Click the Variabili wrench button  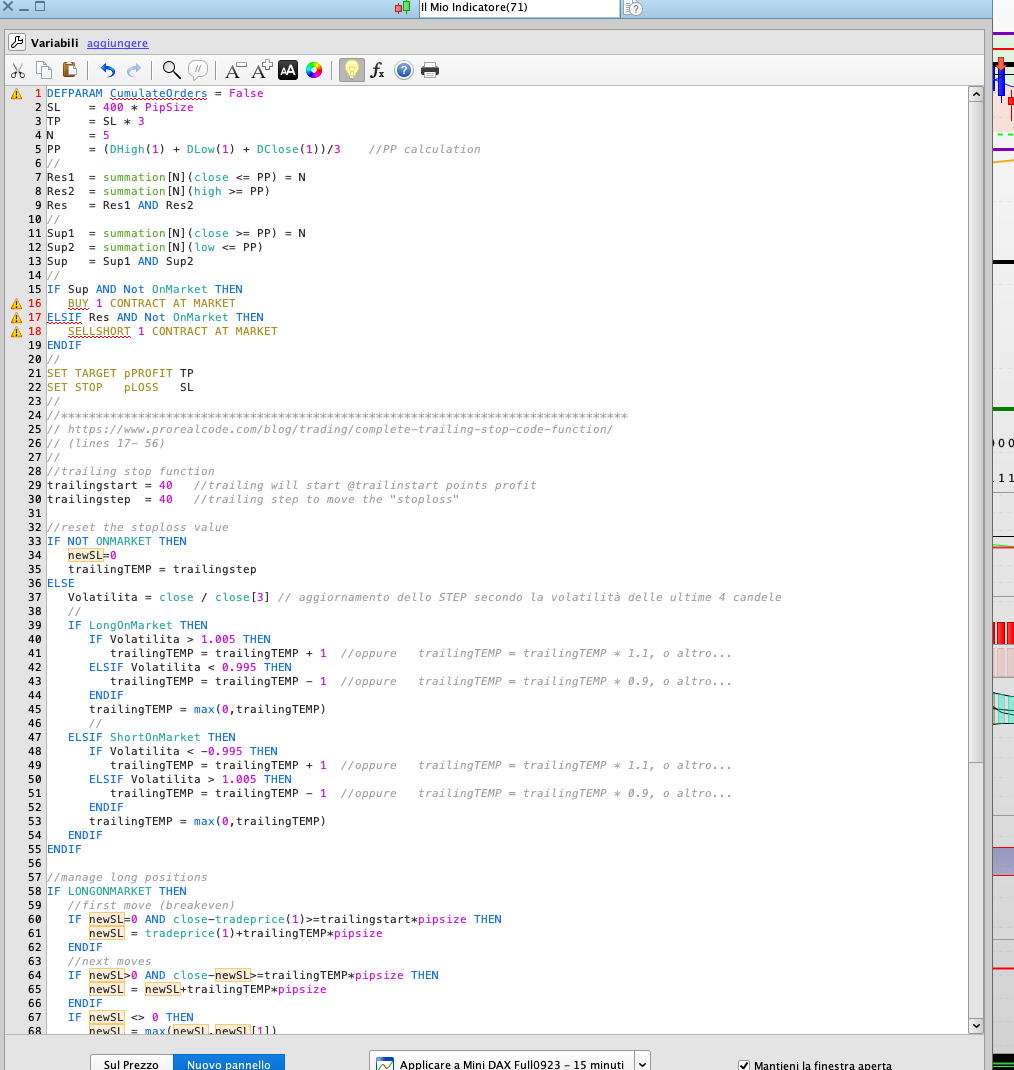pos(17,43)
